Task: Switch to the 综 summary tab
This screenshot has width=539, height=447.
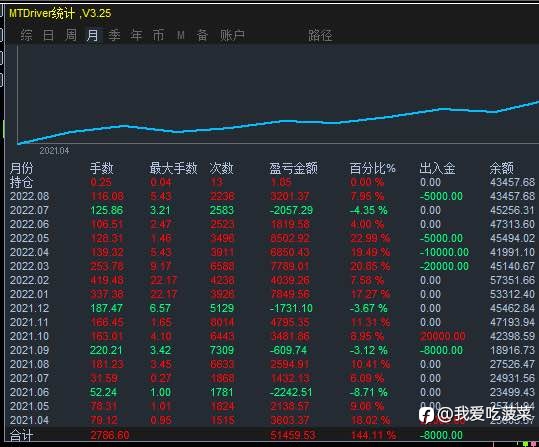Action: pyautogui.click(x=26, y=35)
